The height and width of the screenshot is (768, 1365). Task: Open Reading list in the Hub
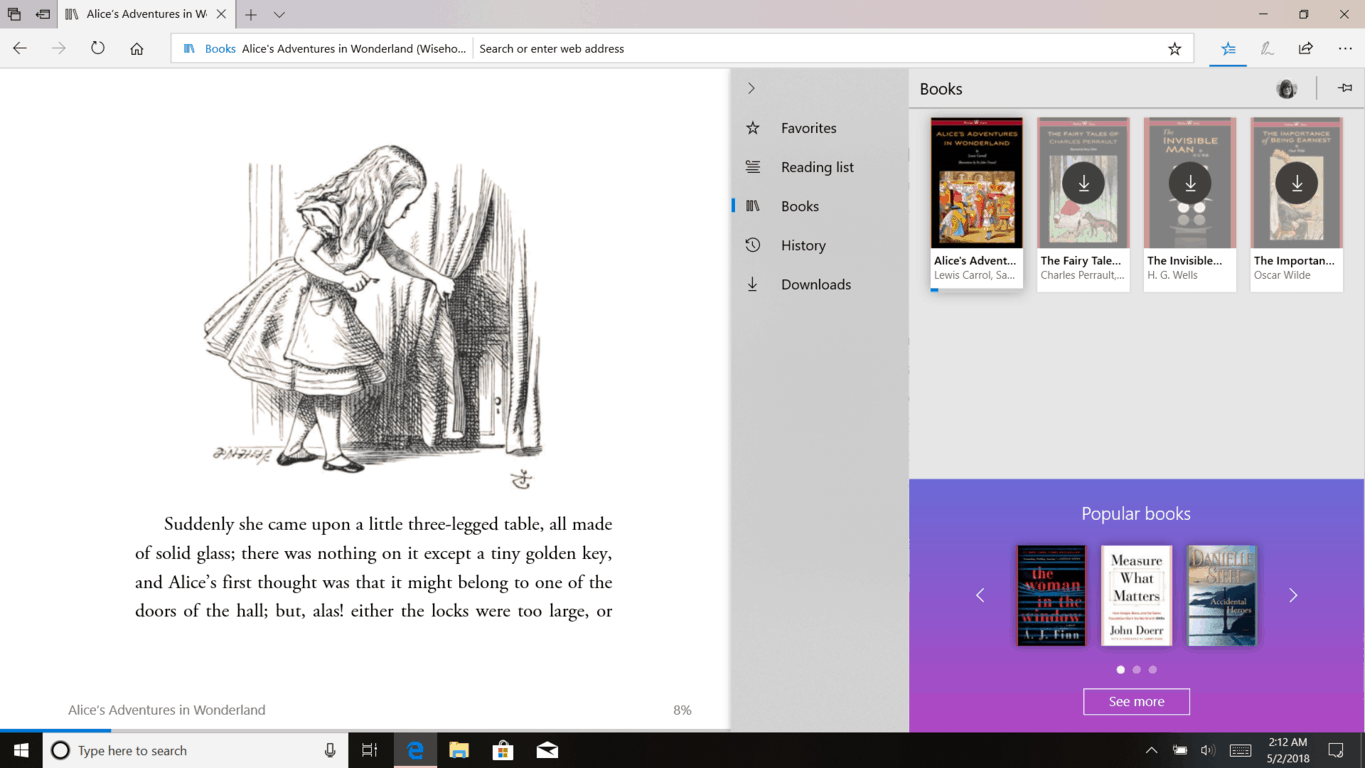[819, 167]
